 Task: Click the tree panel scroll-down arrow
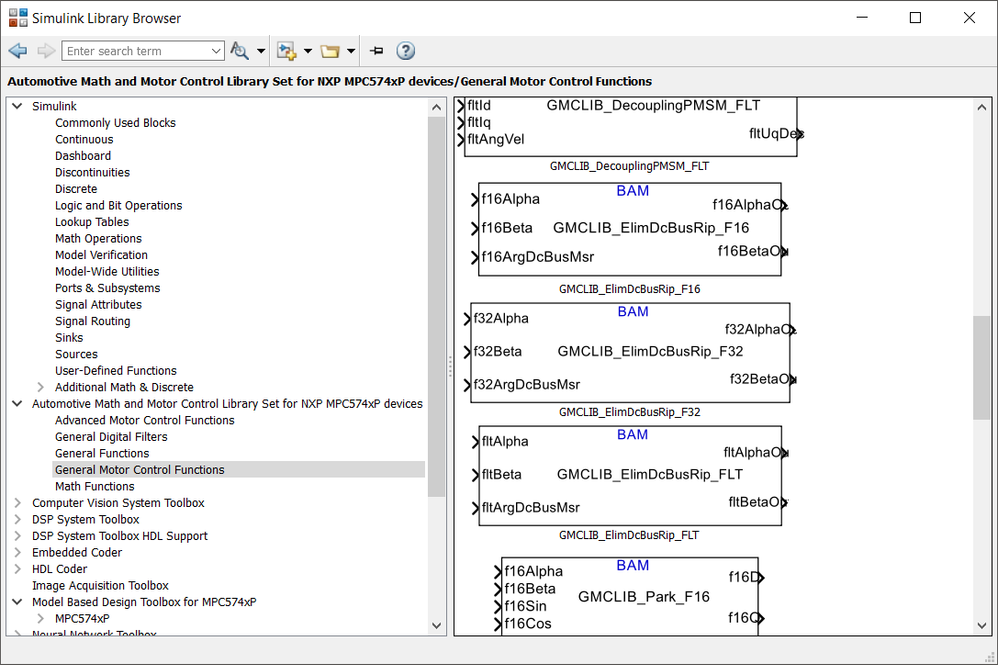(x=436, y=626)
